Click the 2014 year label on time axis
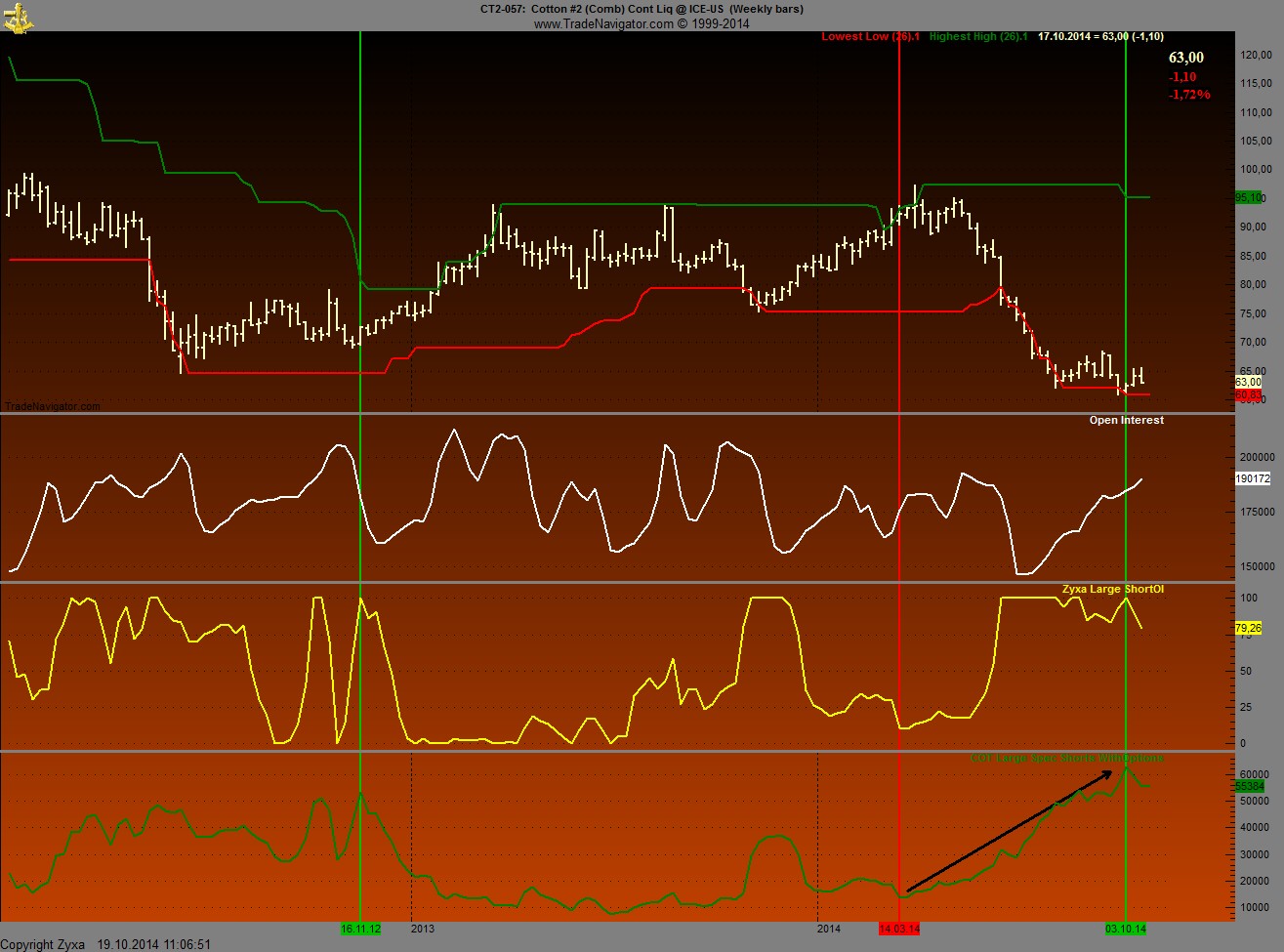This screenshot has height=952, width=1284. click(x=828, y=929)
